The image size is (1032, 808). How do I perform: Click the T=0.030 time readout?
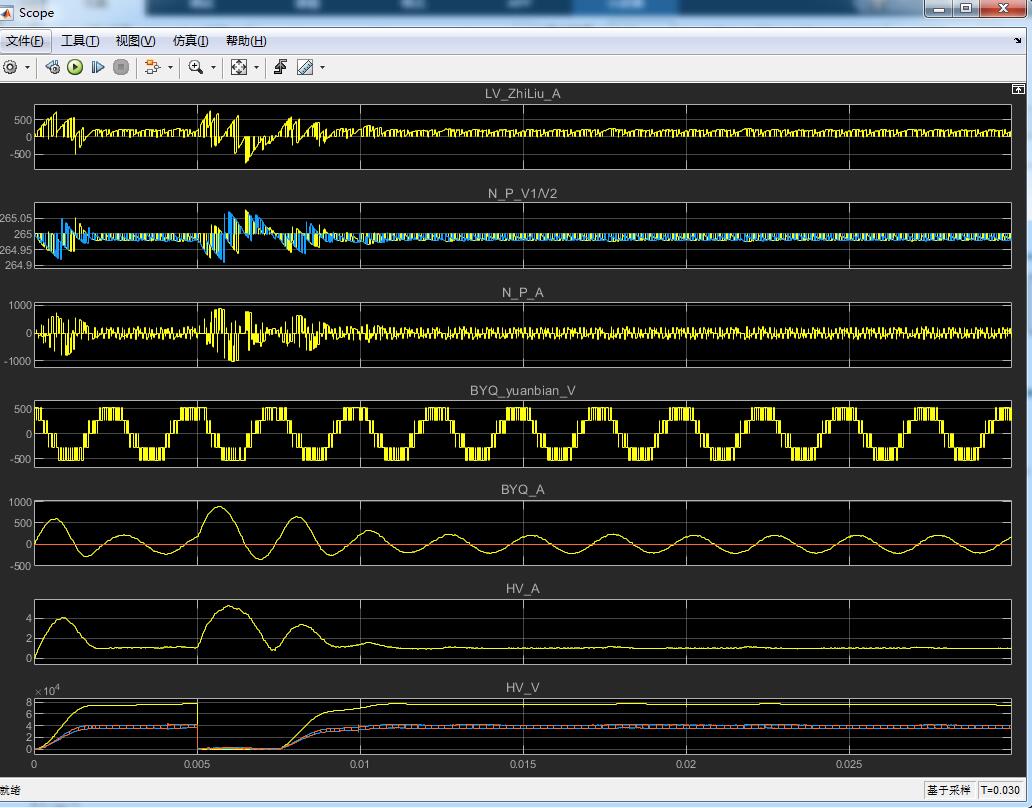[x=1000, y=790]
